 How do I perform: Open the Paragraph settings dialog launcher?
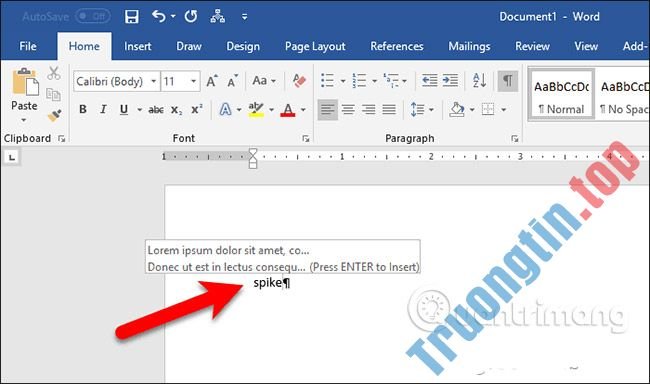(x=515, y=139)
